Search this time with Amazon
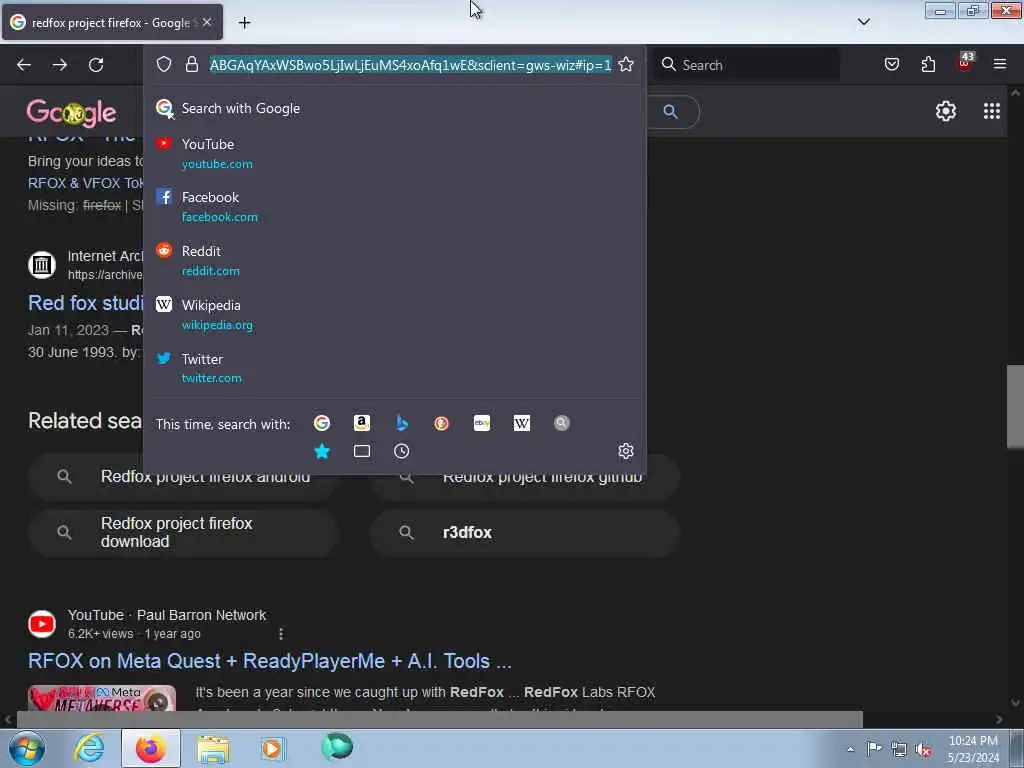The width and height of the screenshot is (1024, 768). 362,423
